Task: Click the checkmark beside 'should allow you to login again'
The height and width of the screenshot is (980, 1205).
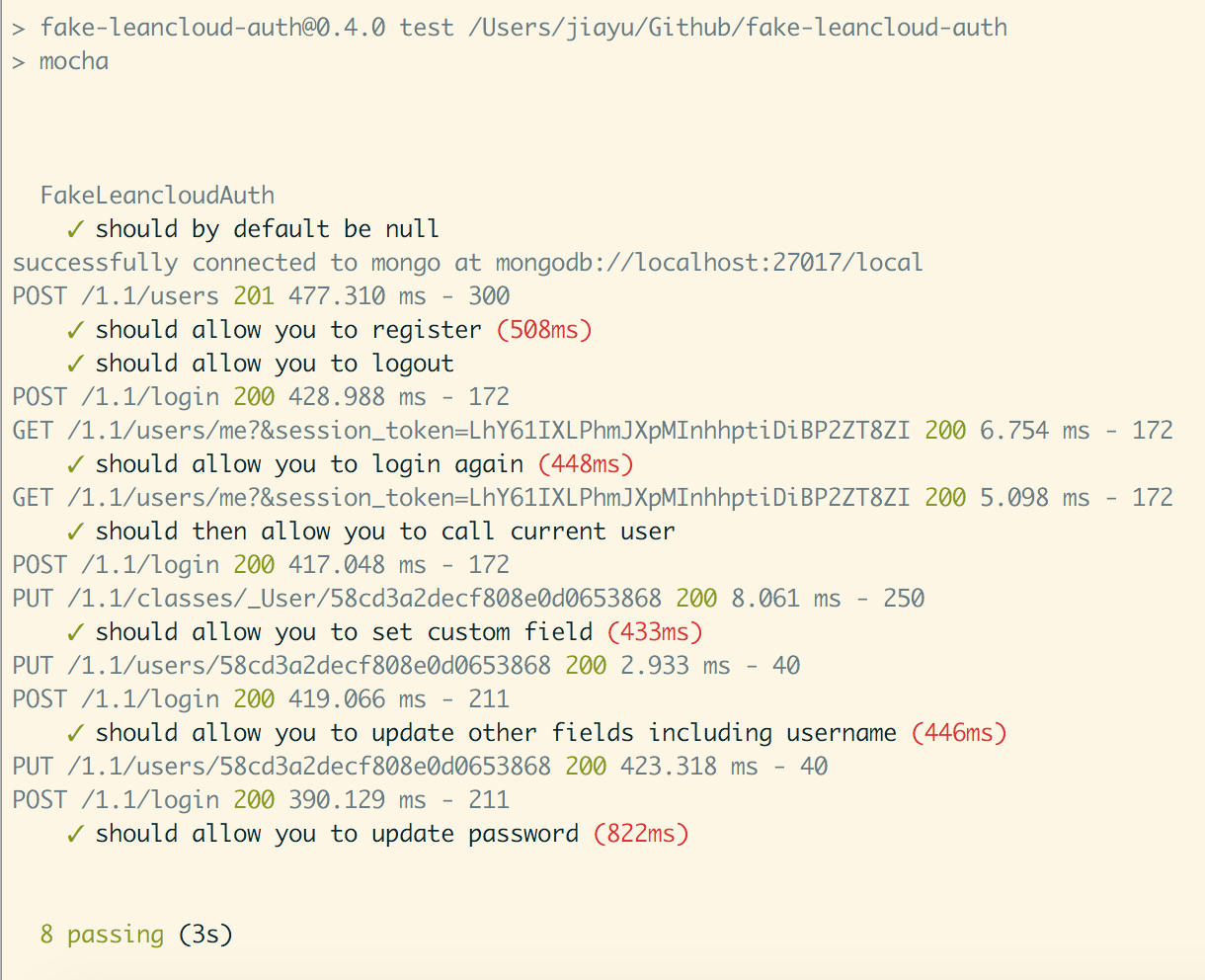Action: tap(75, 464)
